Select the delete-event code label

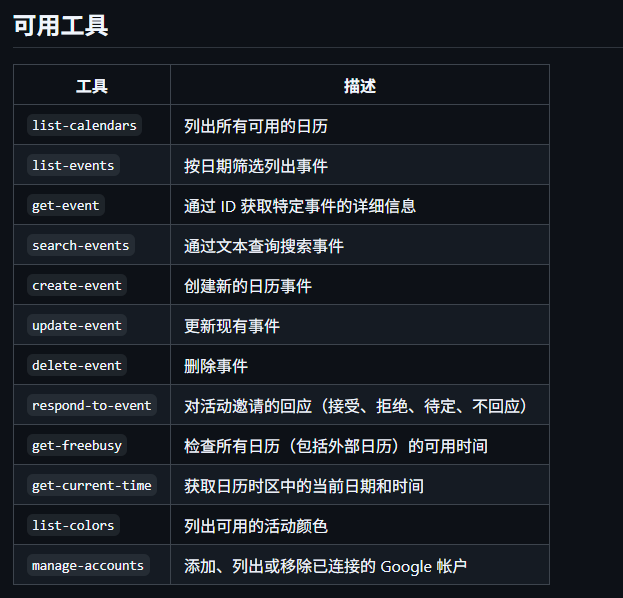[x=77, y=365]
